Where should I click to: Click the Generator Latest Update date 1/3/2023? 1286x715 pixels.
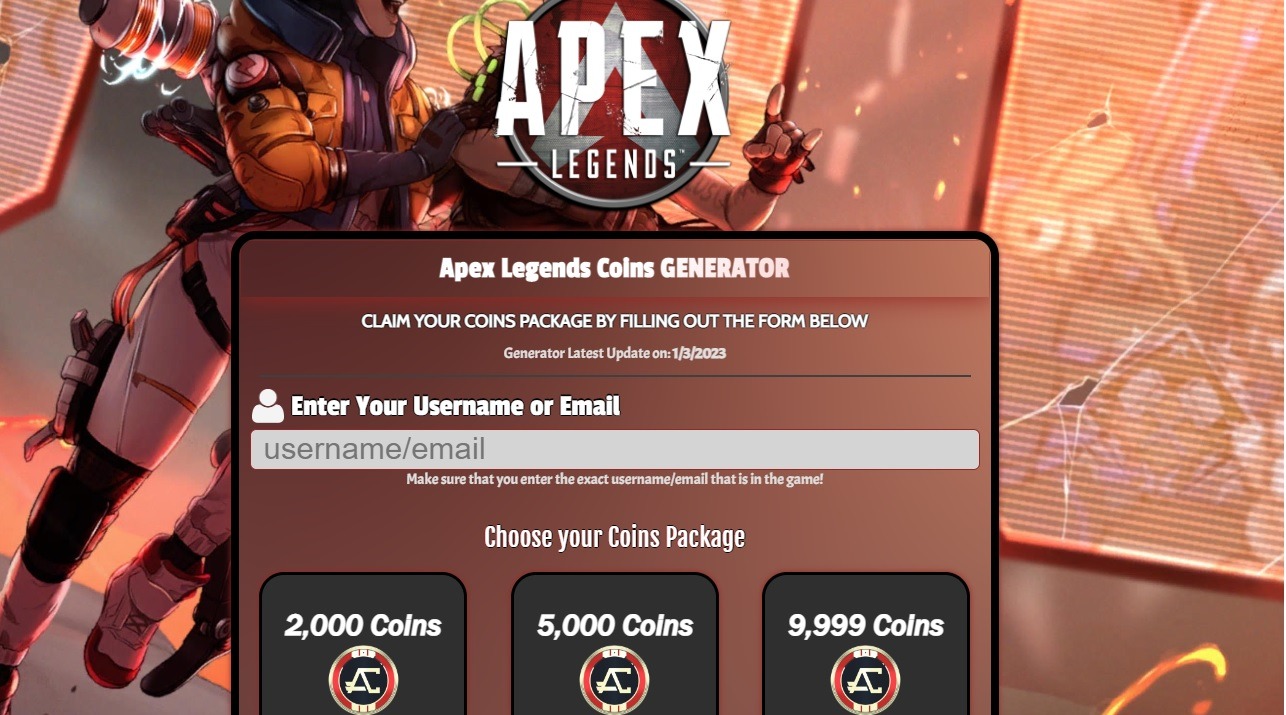pos(698,353)
